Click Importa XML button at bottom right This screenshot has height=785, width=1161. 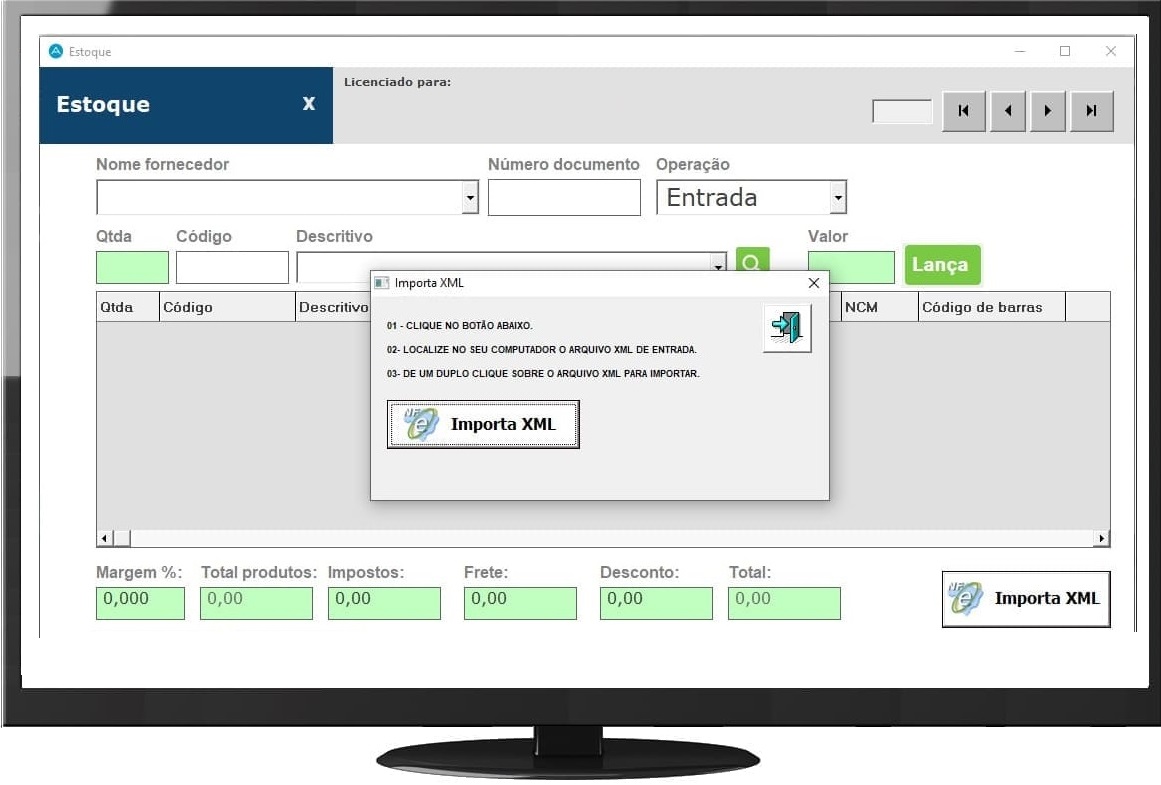[1026, 598]
